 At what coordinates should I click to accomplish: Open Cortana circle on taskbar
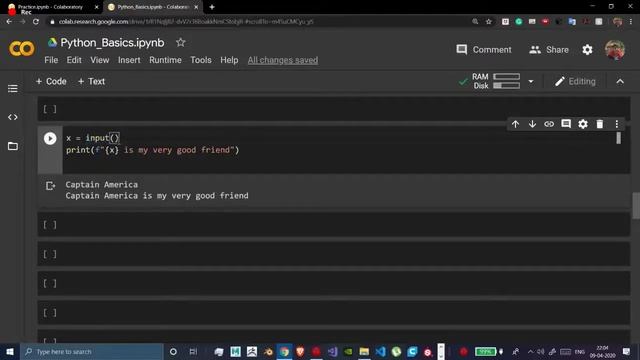[173, 351]
